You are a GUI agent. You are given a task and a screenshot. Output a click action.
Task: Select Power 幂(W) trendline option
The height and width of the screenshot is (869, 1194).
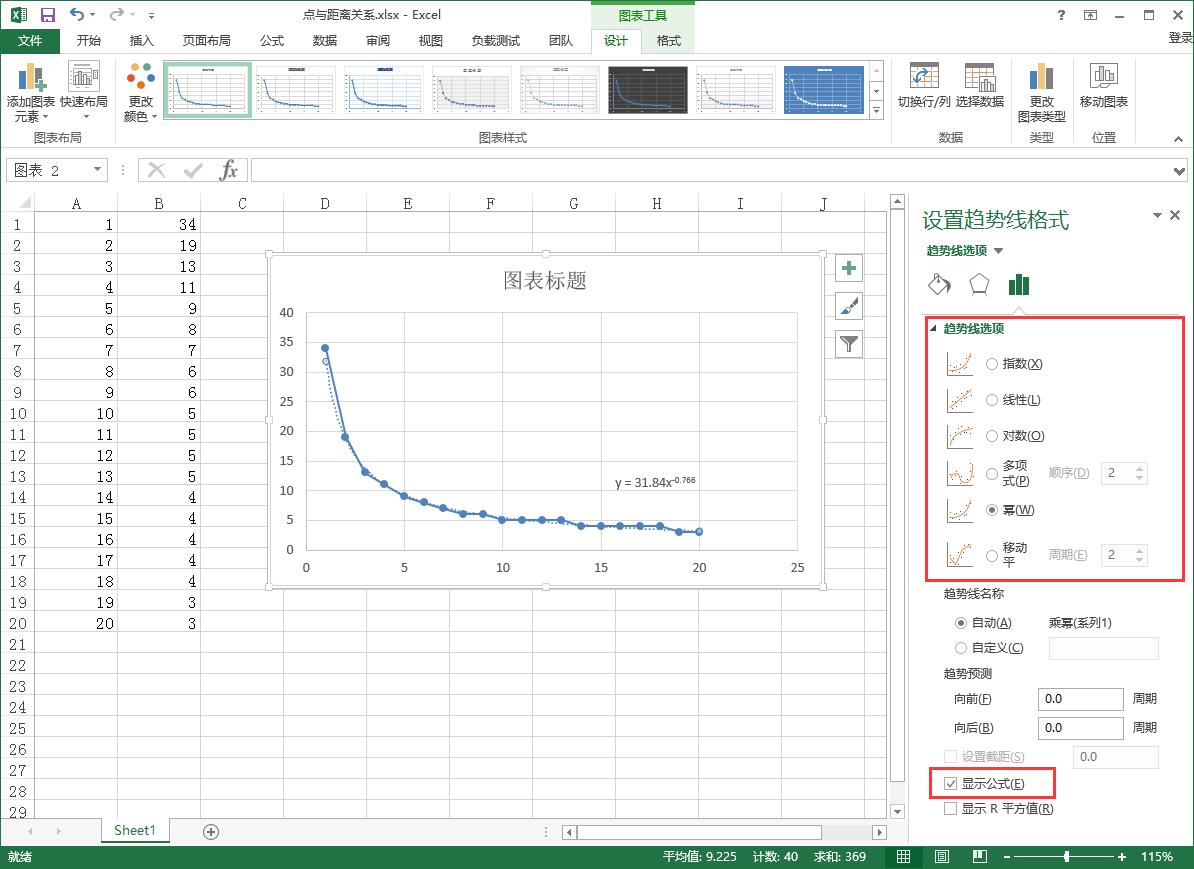(x=991, y=510)
